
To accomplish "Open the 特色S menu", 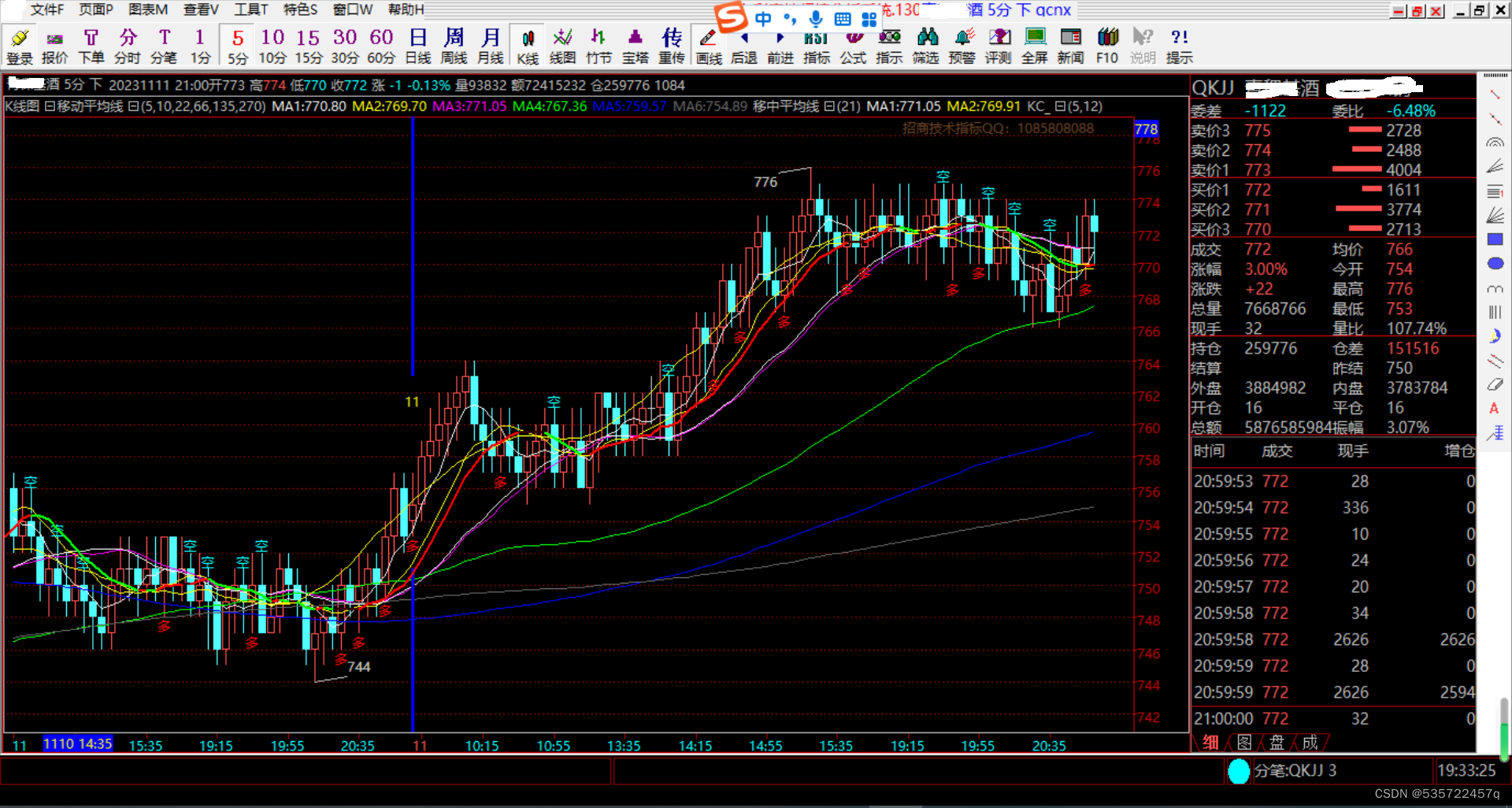I will click(x=301, y=9).
